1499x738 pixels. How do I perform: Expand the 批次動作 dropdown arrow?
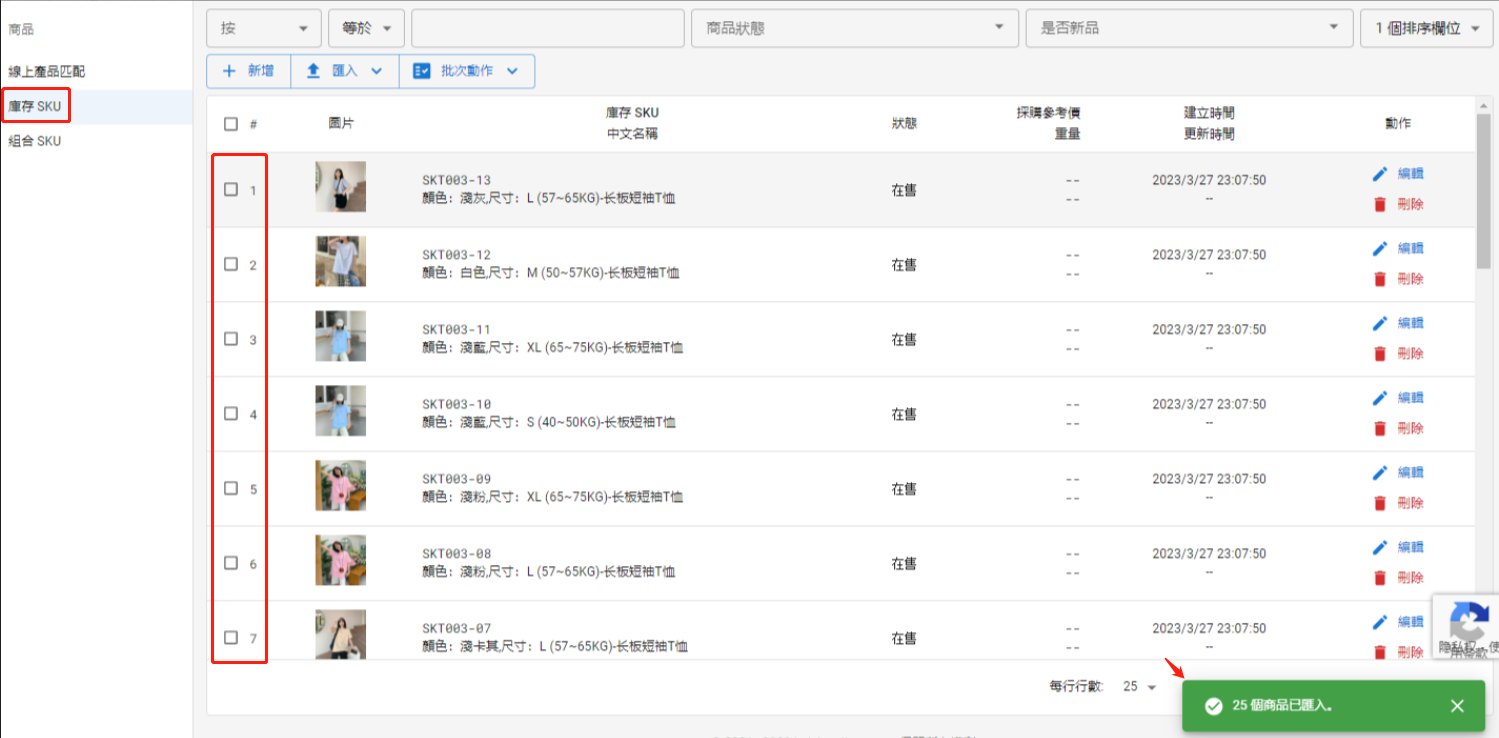click(x=512, y=71)
